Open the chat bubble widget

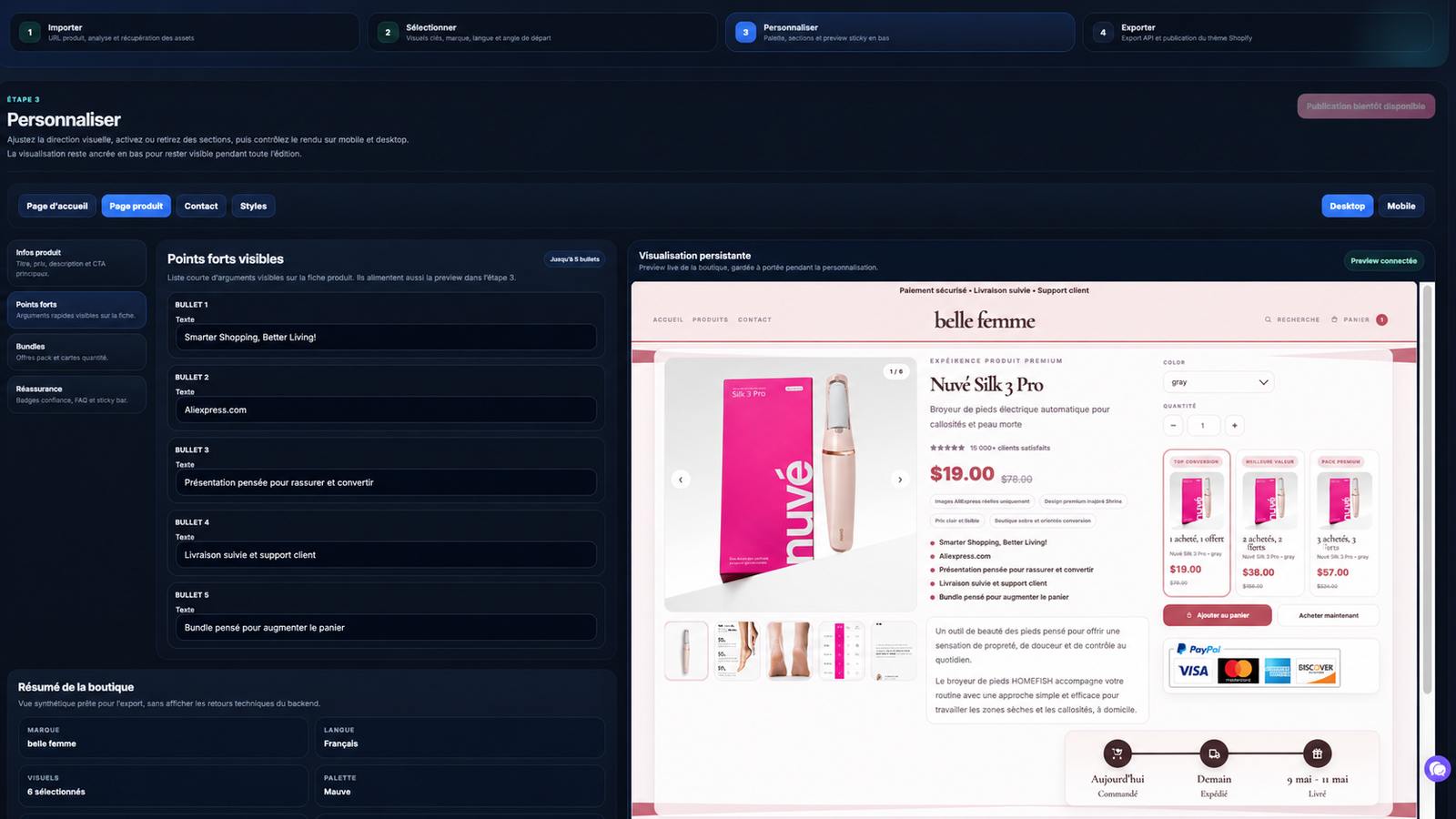tap(1438, 770)
